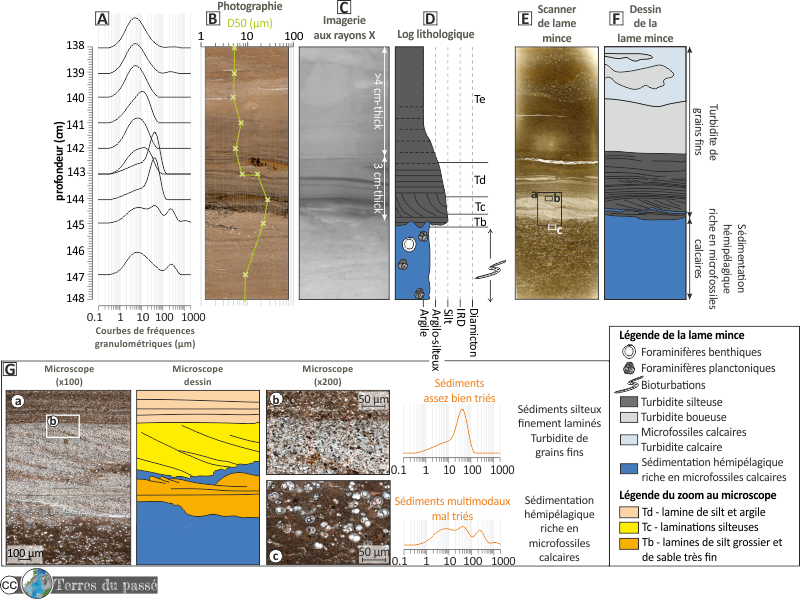
Task: Click microscope image a (x100)
Action: point(68,478)
